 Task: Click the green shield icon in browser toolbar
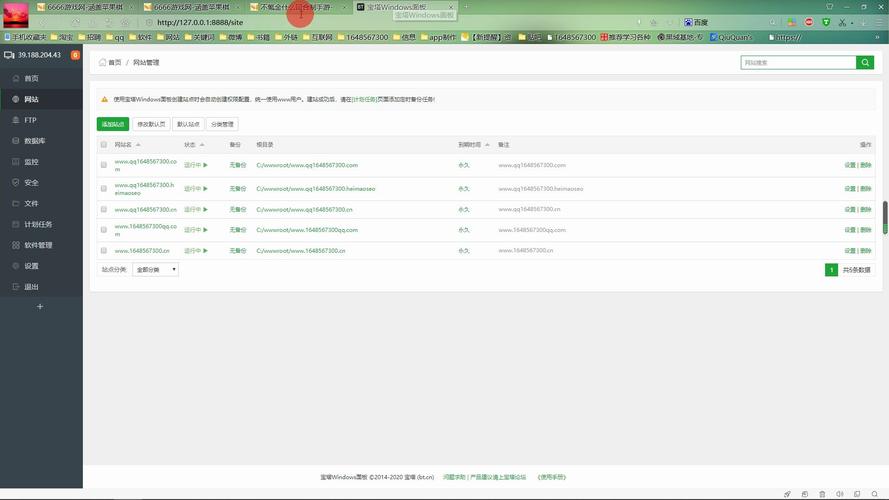(x=826, y=22)
